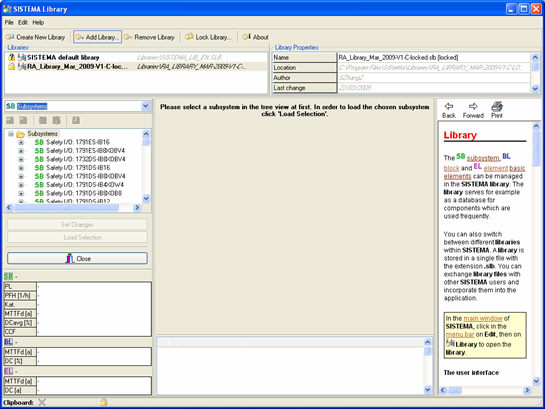Maximize the SISTEMA Library window

pyautogui.click(x=523, y=9)
